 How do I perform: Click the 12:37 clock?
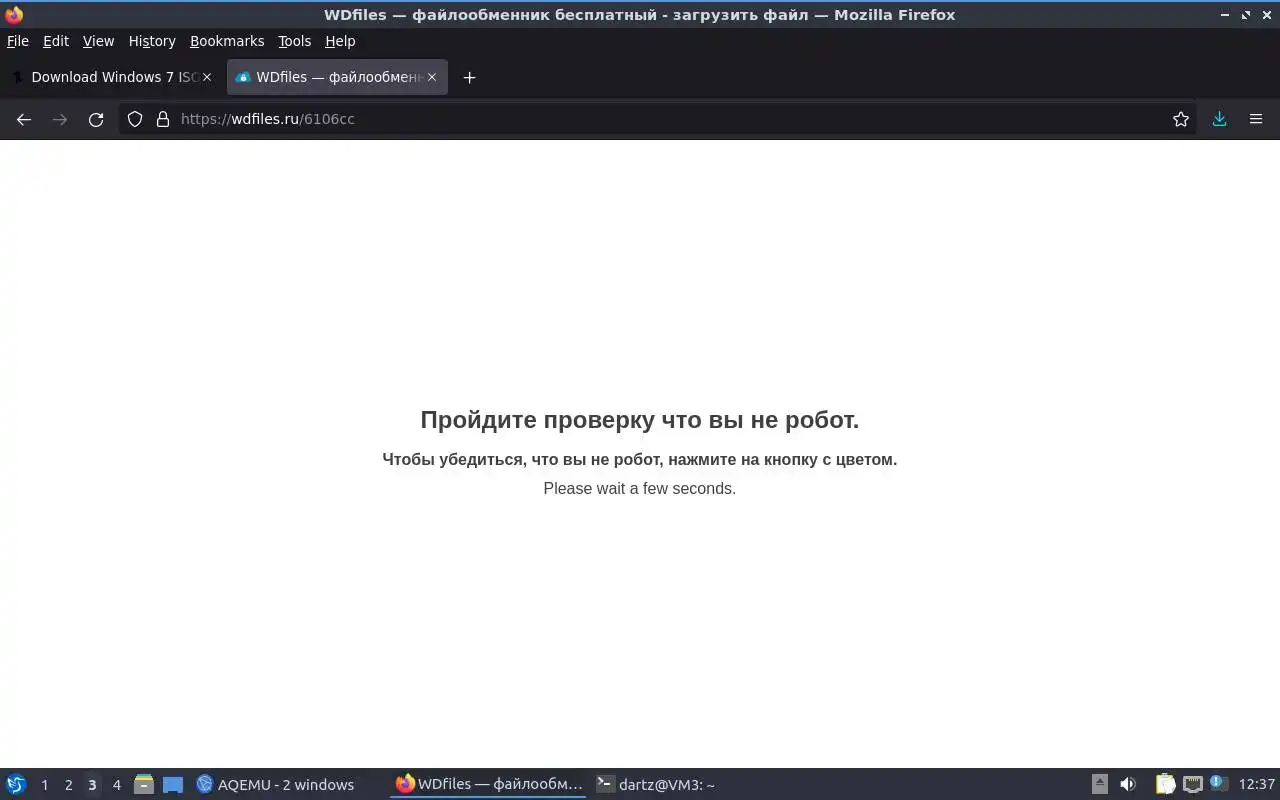(1256, 784)
